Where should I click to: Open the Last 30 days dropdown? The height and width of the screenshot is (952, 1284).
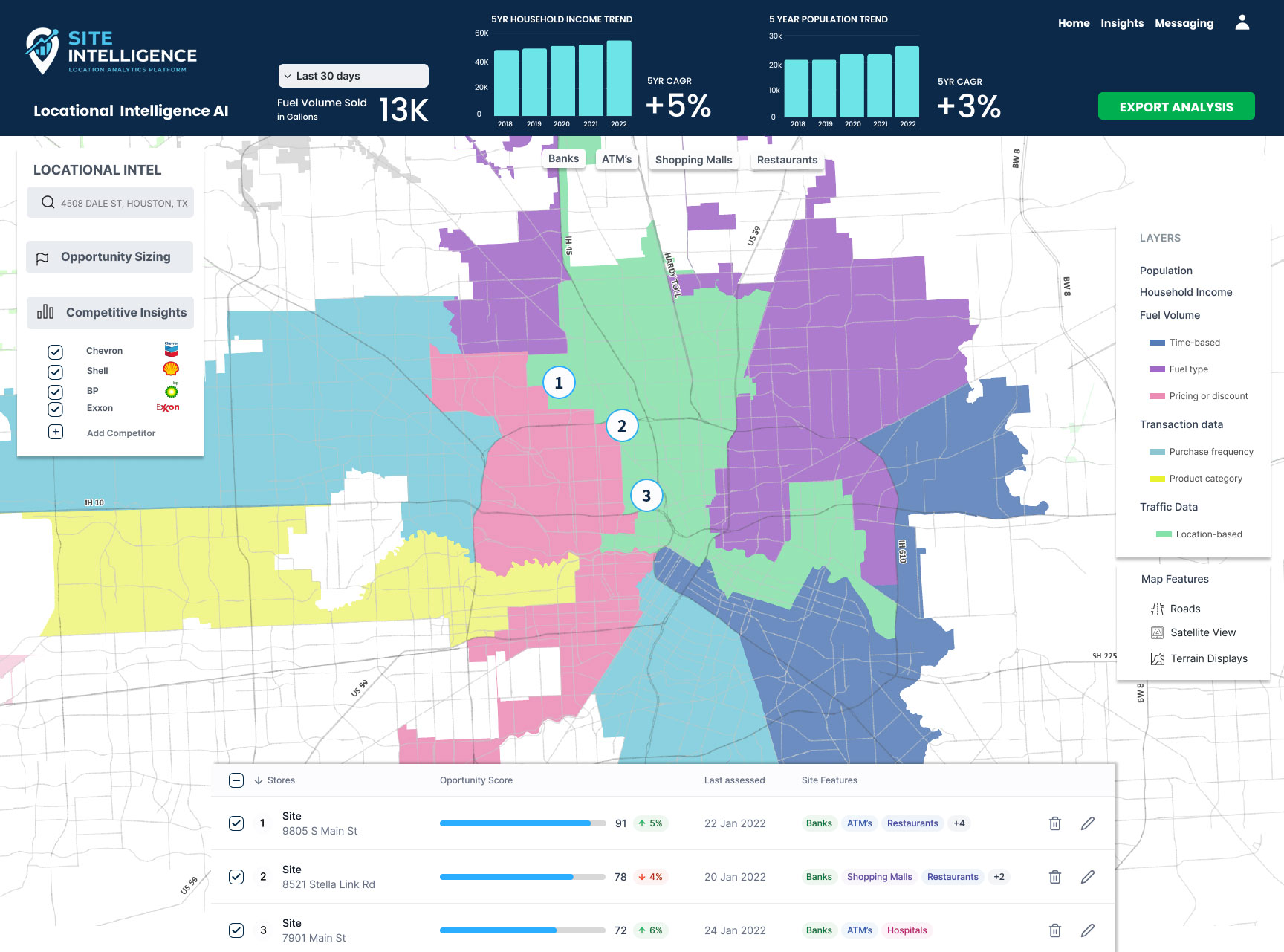tap(354, 76)
